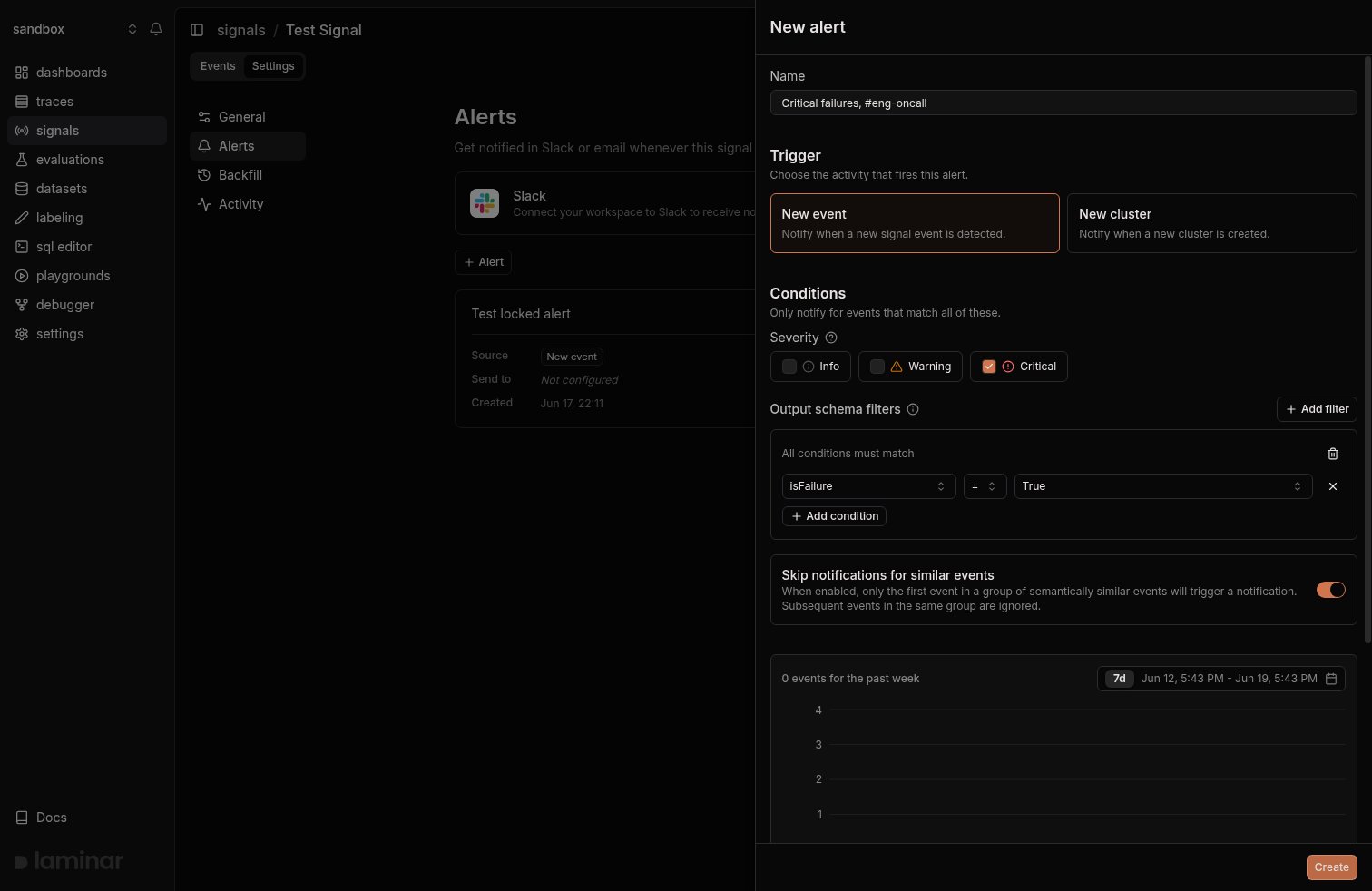Open the date range picker
Viewport: 1372px width, 891px height.
coord(1221,679)
